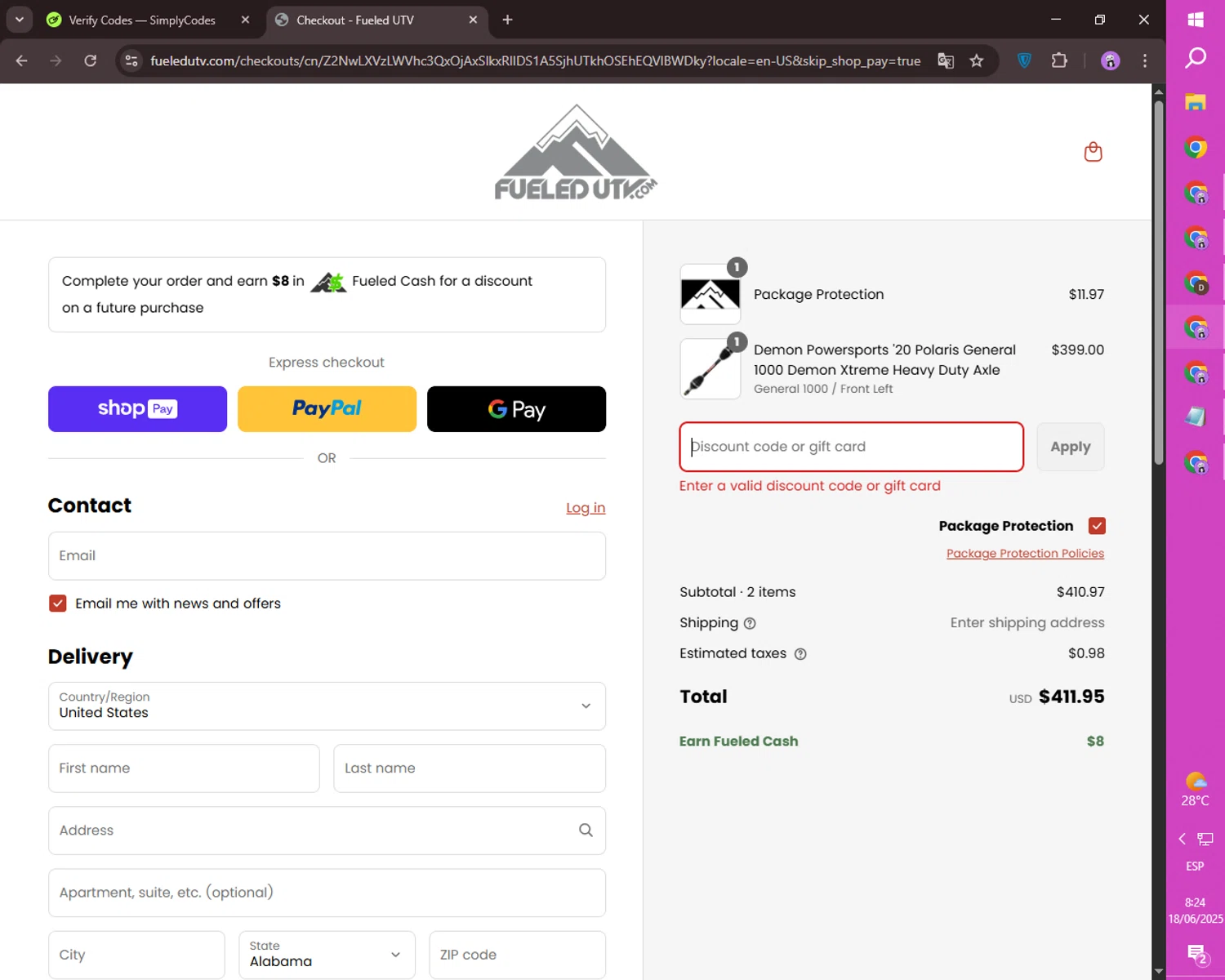Open the translate page icon

[x=946, y=60]
